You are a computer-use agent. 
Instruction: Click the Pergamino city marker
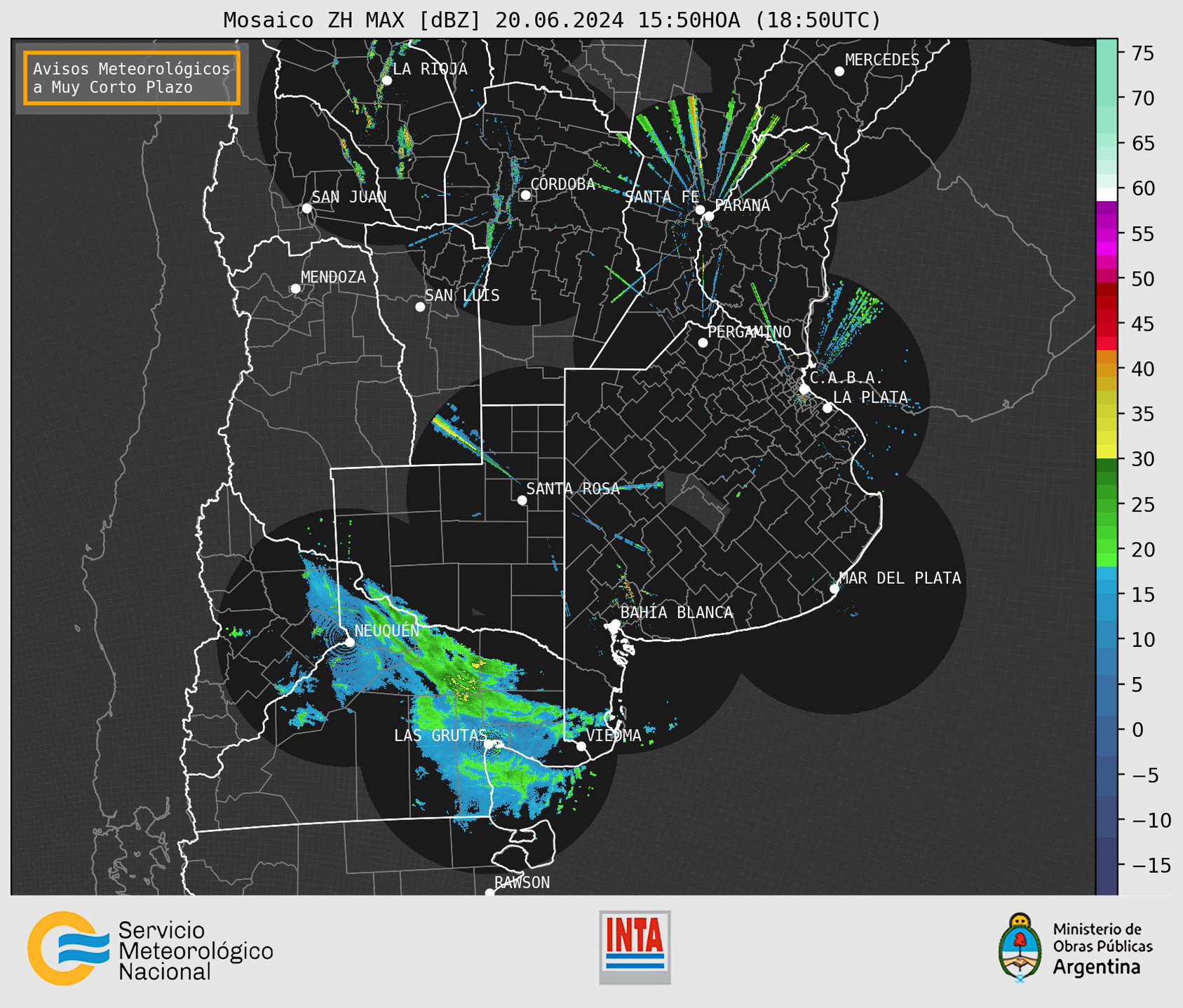pos(703,343)
